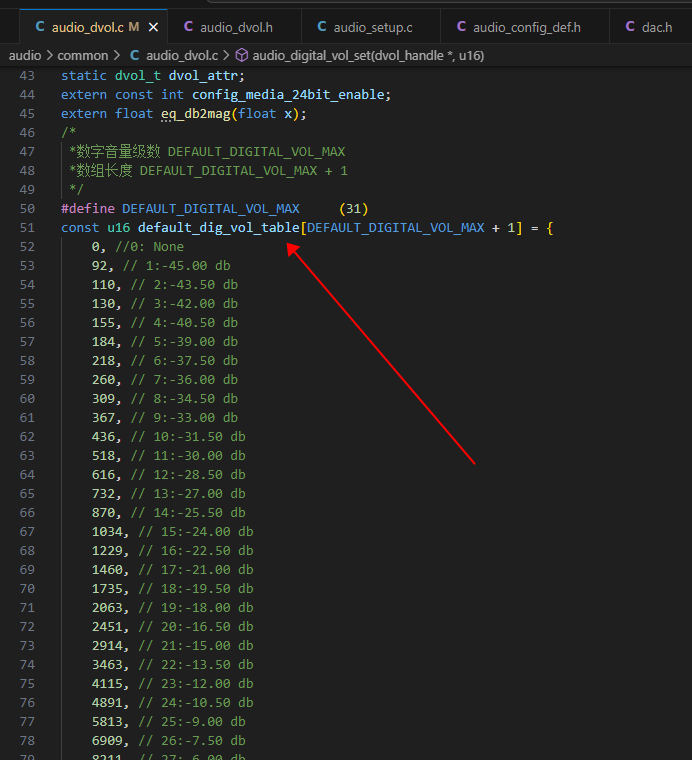The image size is (692, 760).
Task: Select the 'audio' breadcrumb folder
Action: (x=25, y=56)
